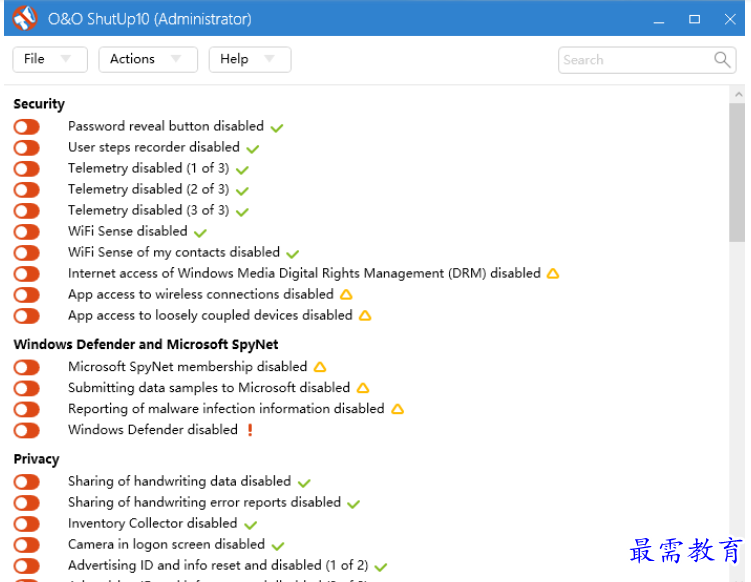Toggle Camera in logon screen switch
The width and height of the screenshot is (751, 582).
26,545
